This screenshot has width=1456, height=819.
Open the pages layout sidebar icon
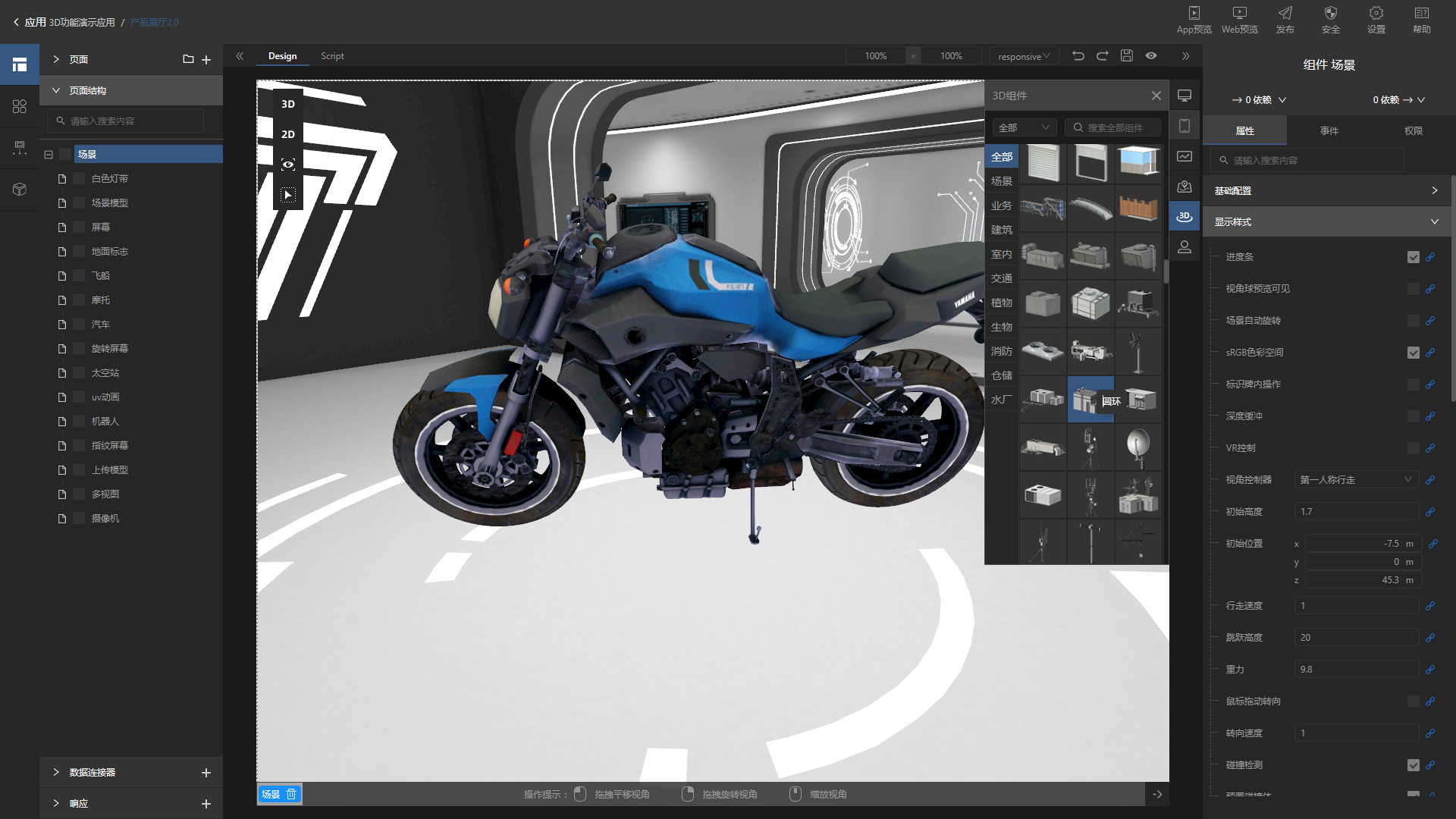[20, 64]
